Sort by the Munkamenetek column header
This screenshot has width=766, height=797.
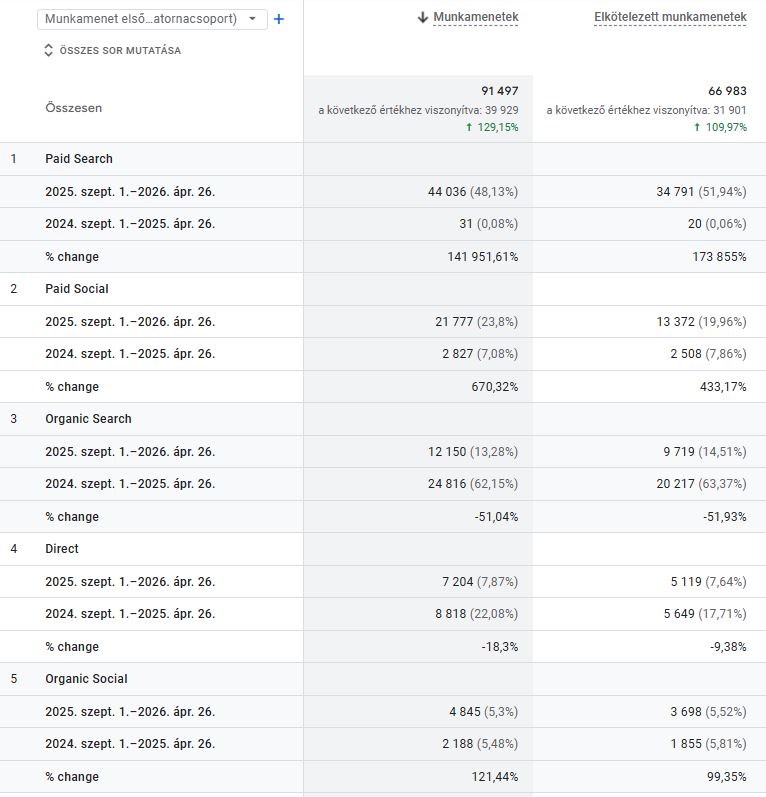tap(475, 17)
